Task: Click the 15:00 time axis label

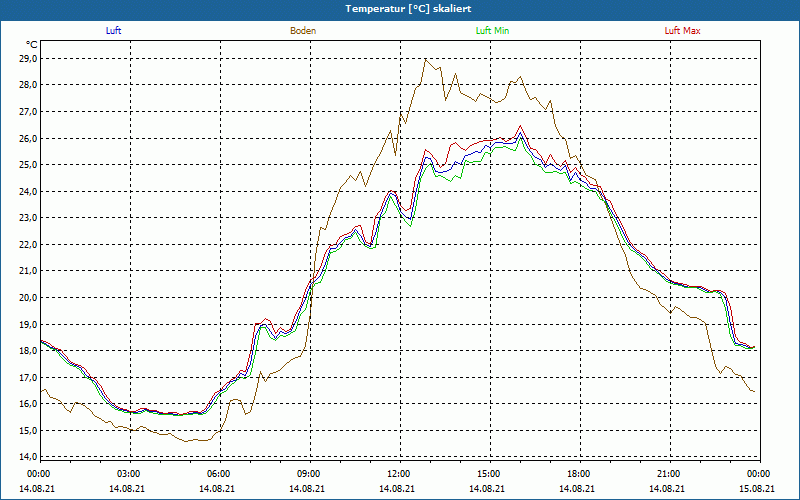Action: (489, 474)
